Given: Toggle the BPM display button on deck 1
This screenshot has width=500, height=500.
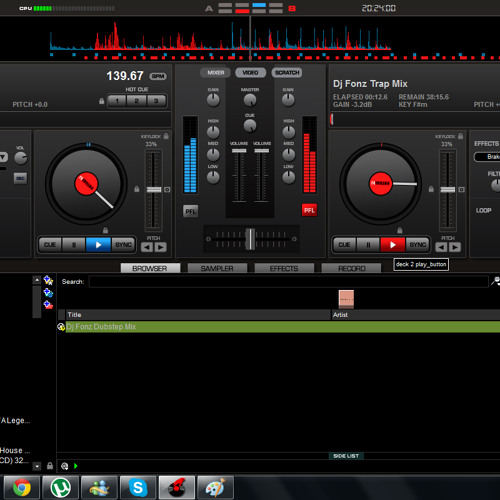Looking at the screenshot, I should click(x=158, y=76).
